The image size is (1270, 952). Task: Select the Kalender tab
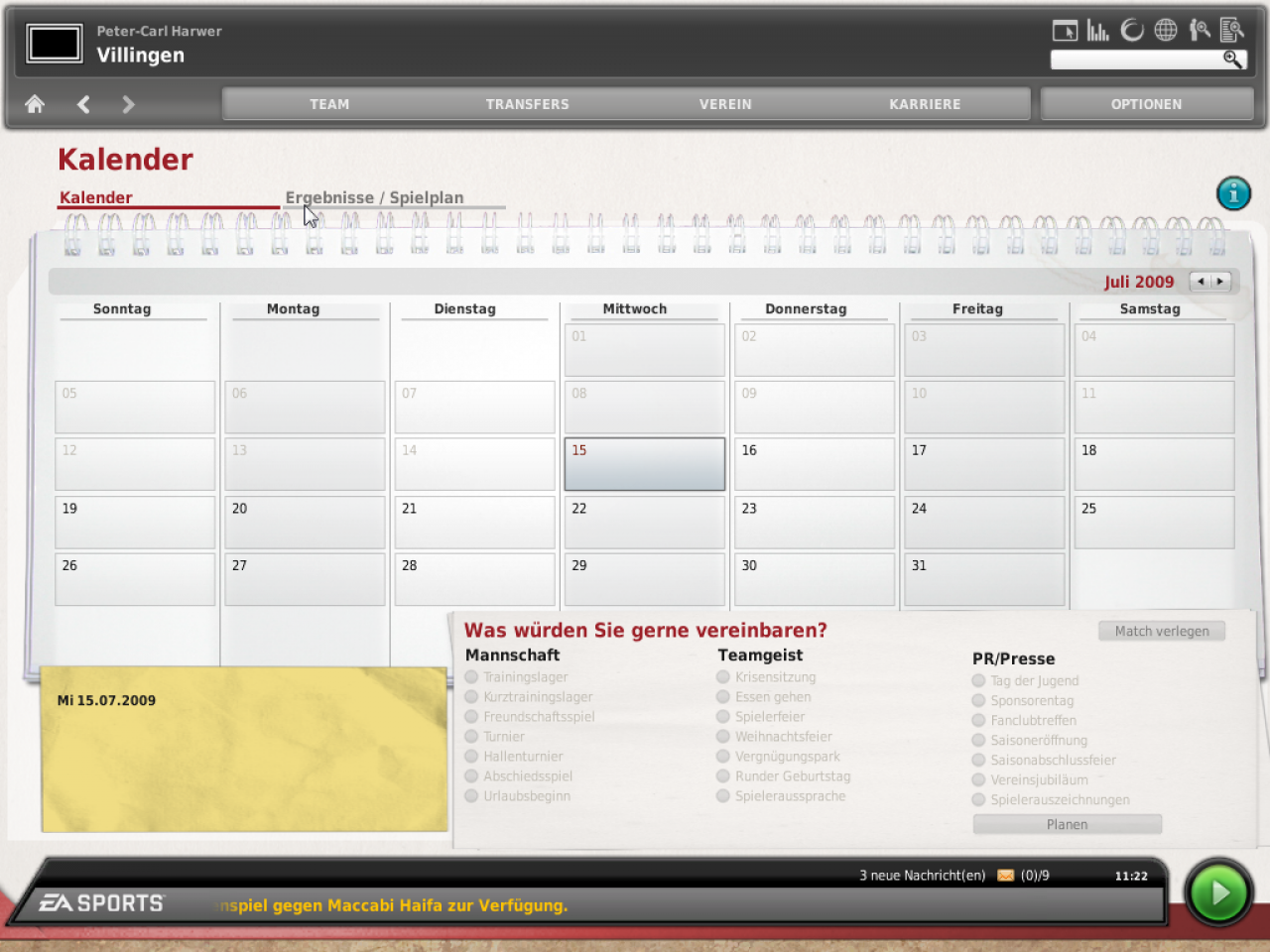[x=96, y=197]
